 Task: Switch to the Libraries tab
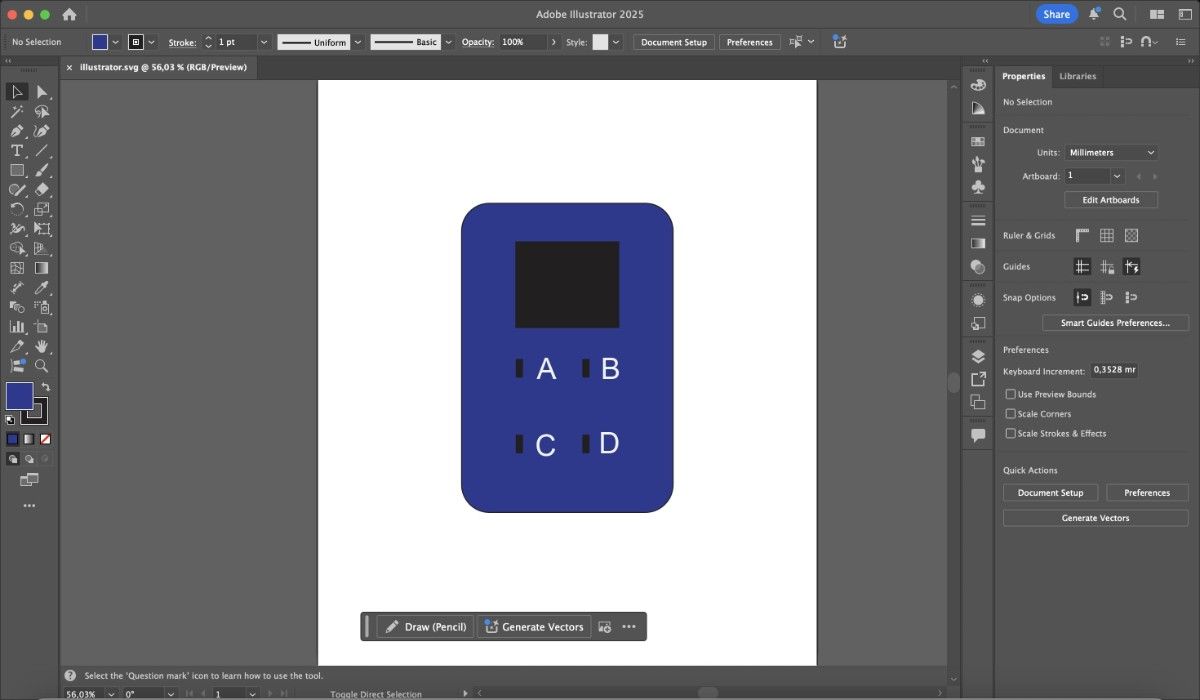tap(1078, 76)
